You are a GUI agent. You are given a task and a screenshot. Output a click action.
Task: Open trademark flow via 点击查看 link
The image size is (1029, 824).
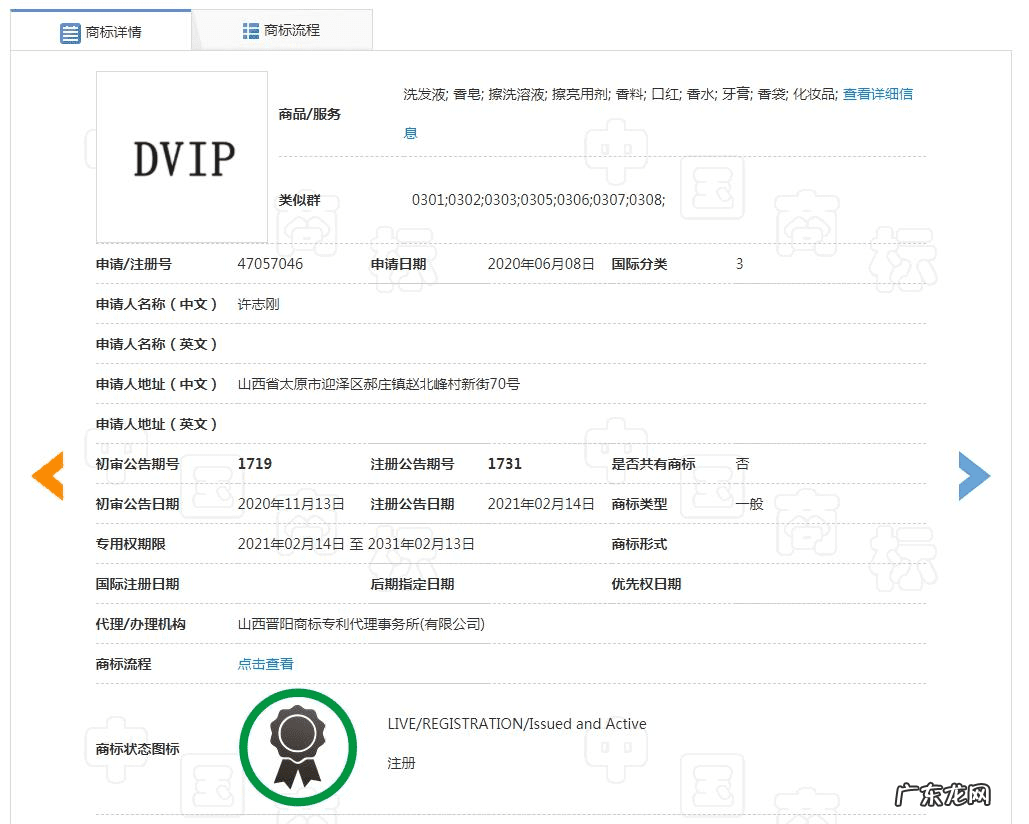[x=264, y=663]
